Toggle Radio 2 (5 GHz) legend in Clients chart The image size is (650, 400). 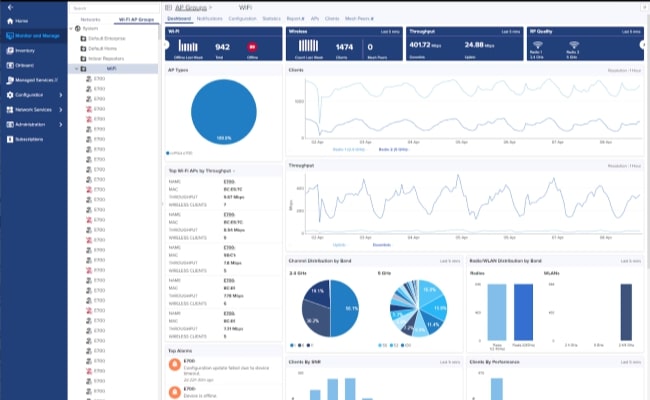[x=393, y=149]
